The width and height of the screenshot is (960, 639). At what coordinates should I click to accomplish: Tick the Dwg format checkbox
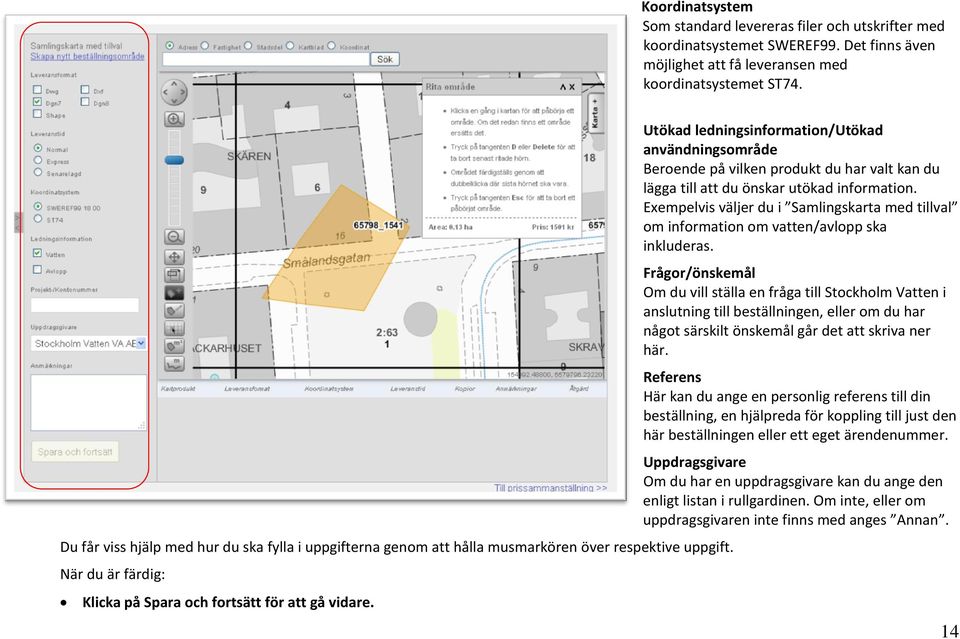37,89
